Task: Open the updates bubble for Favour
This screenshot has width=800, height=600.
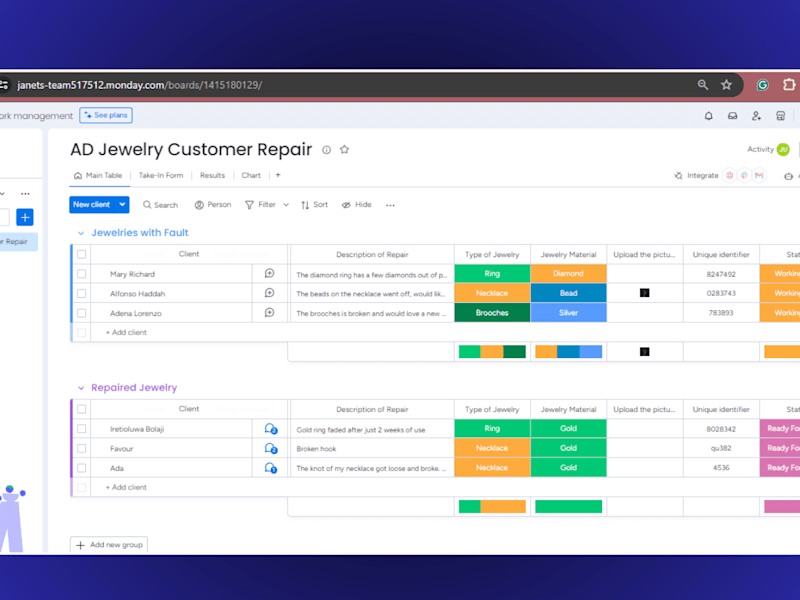Action: [x=270, y=448]
